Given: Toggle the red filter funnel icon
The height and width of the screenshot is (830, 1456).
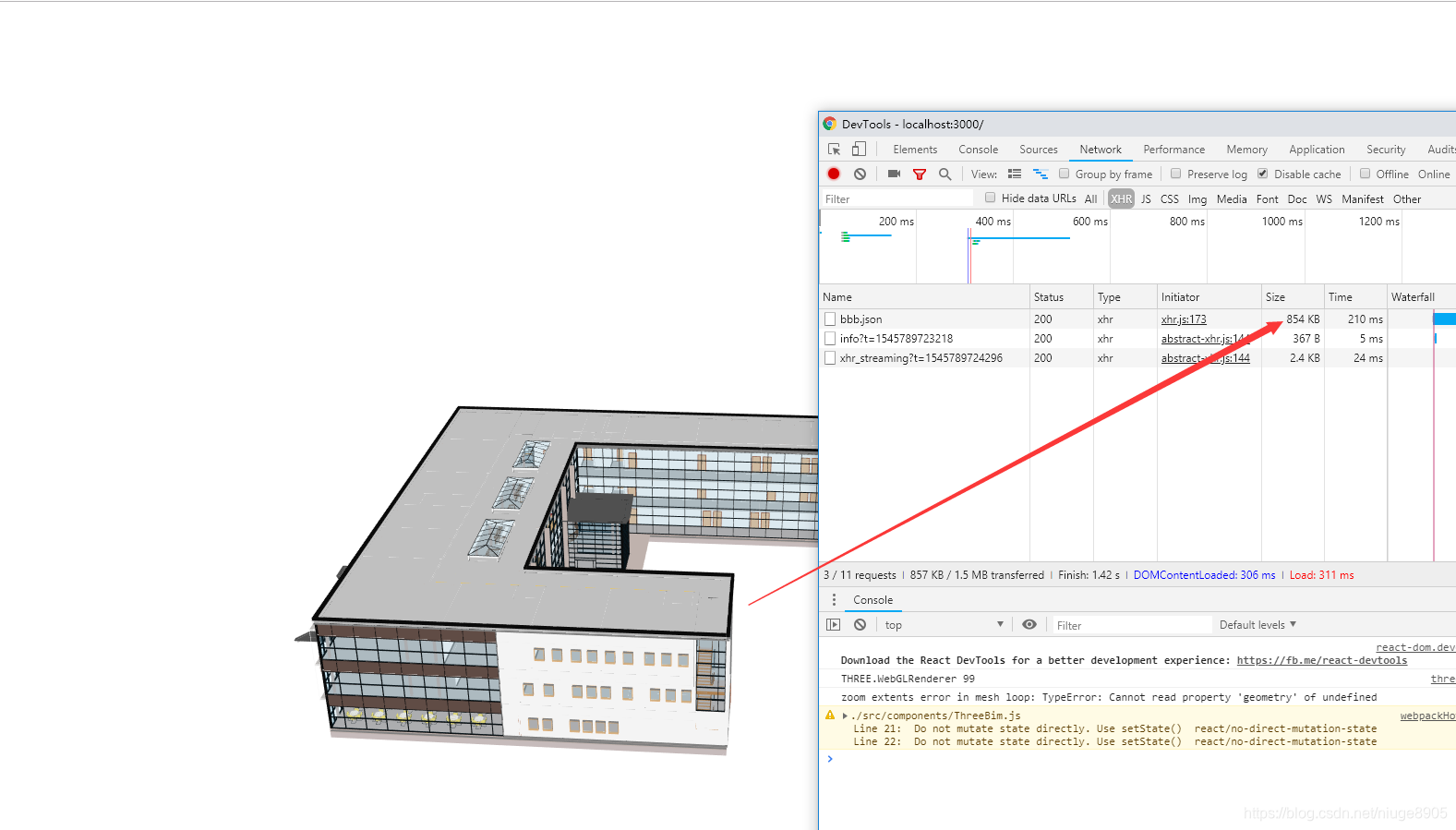Looking at the screenshot, I should [920, 174].
